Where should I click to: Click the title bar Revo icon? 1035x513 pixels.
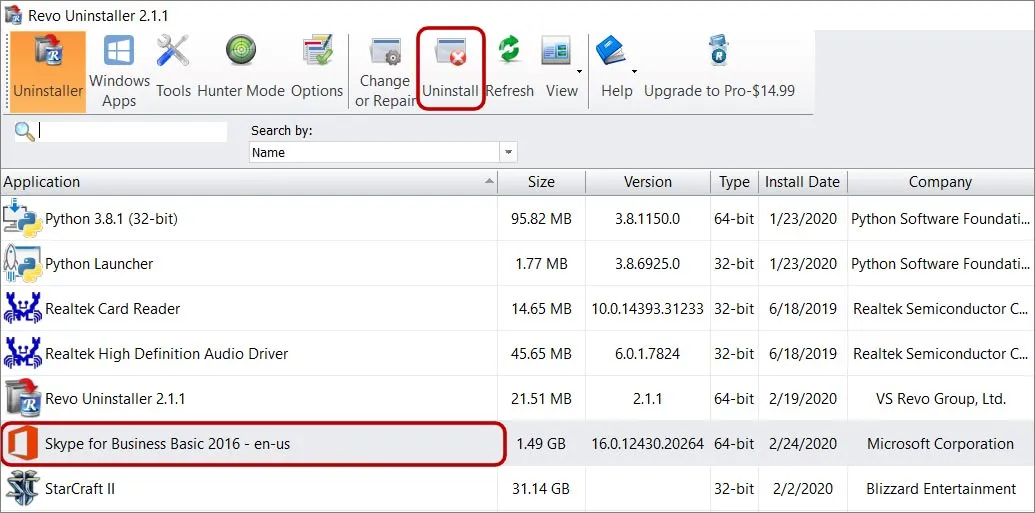point(13,13)
